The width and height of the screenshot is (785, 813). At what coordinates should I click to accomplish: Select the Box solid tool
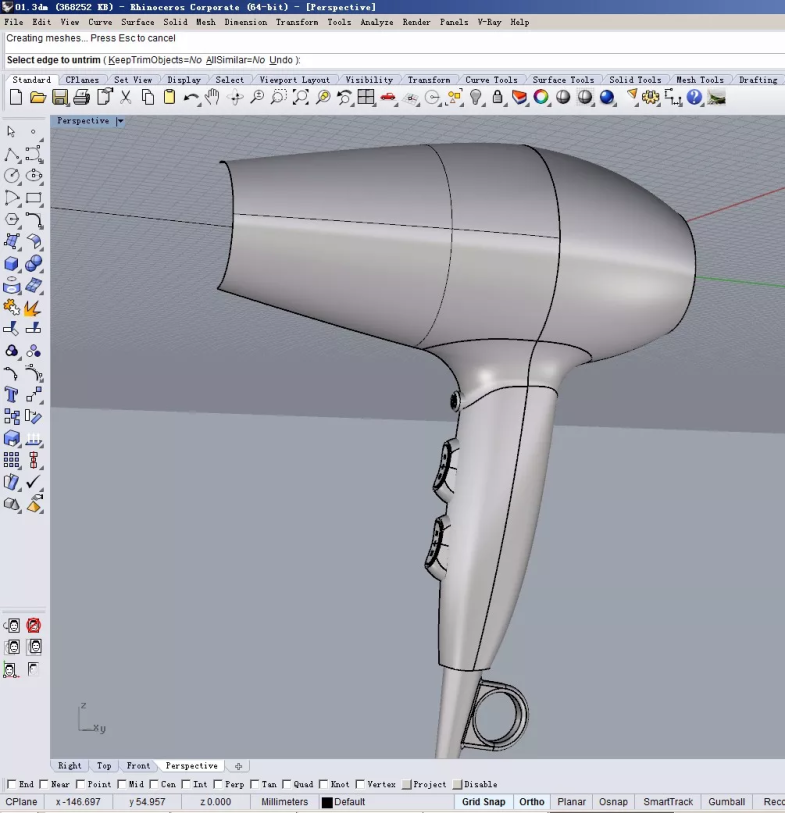[x=12, y=264]
